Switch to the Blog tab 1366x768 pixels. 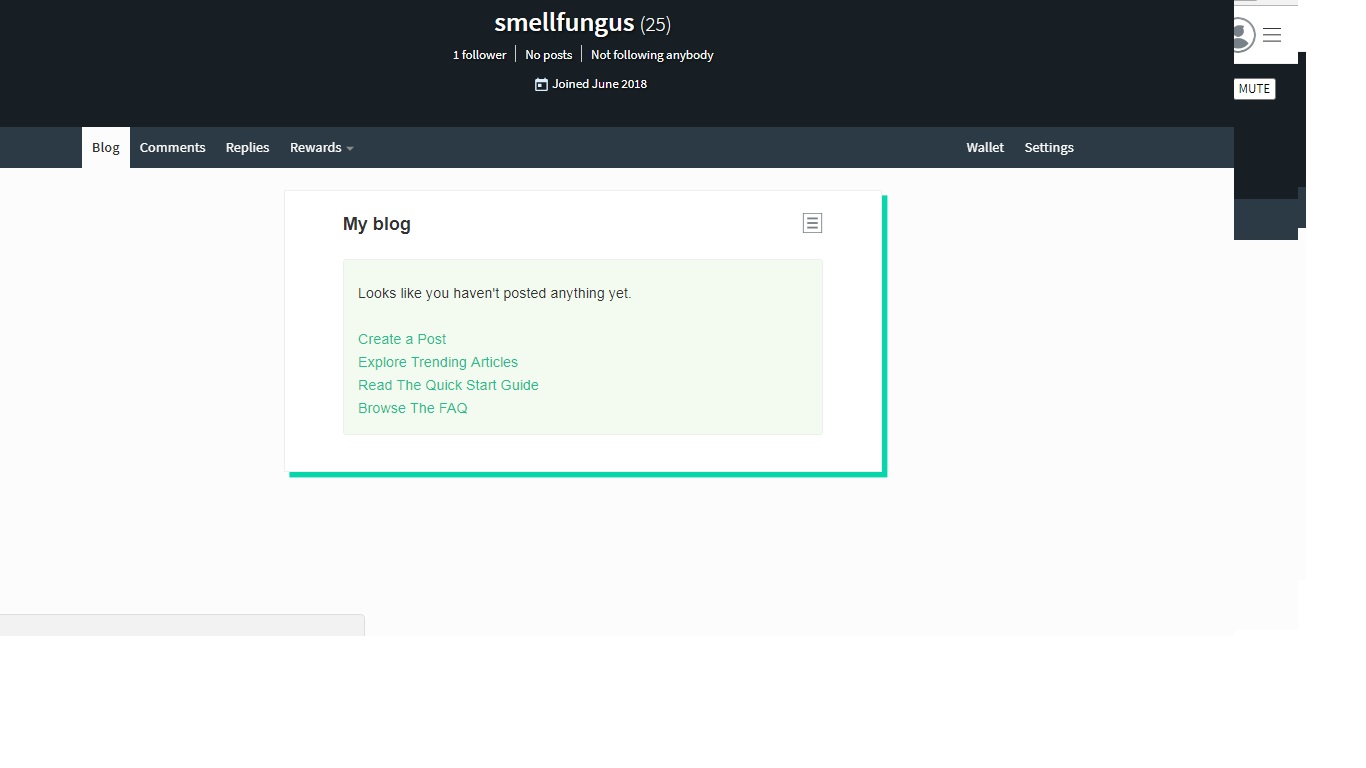pos(106,147)
